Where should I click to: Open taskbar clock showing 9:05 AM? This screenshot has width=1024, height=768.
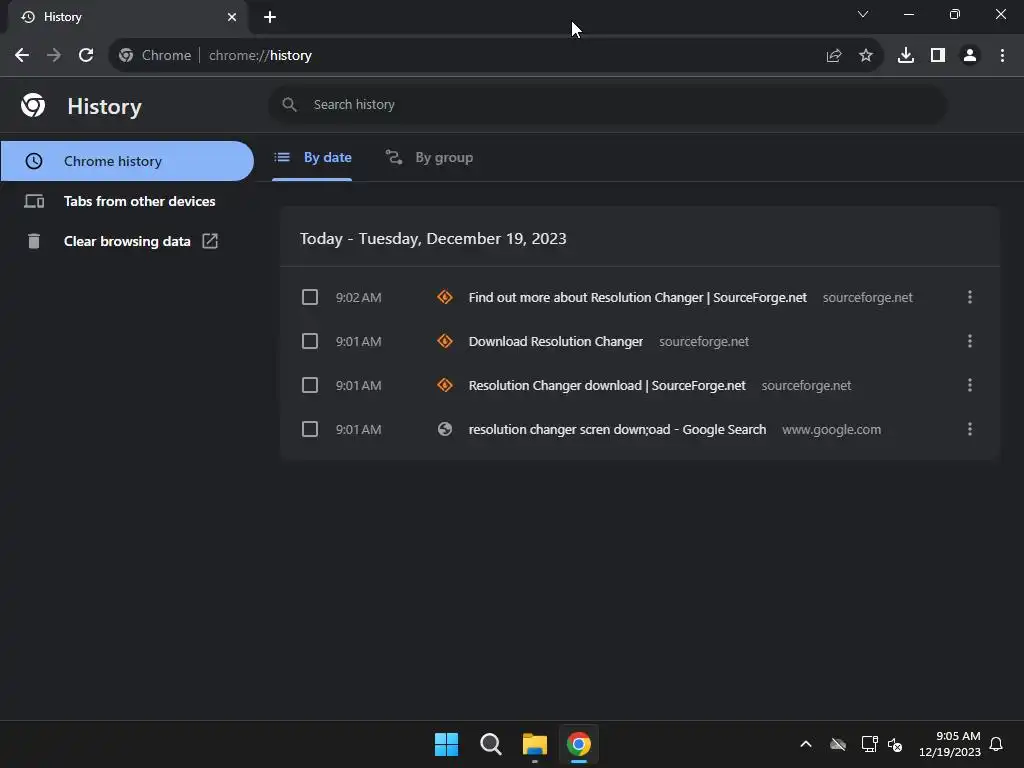coord(950,744)
